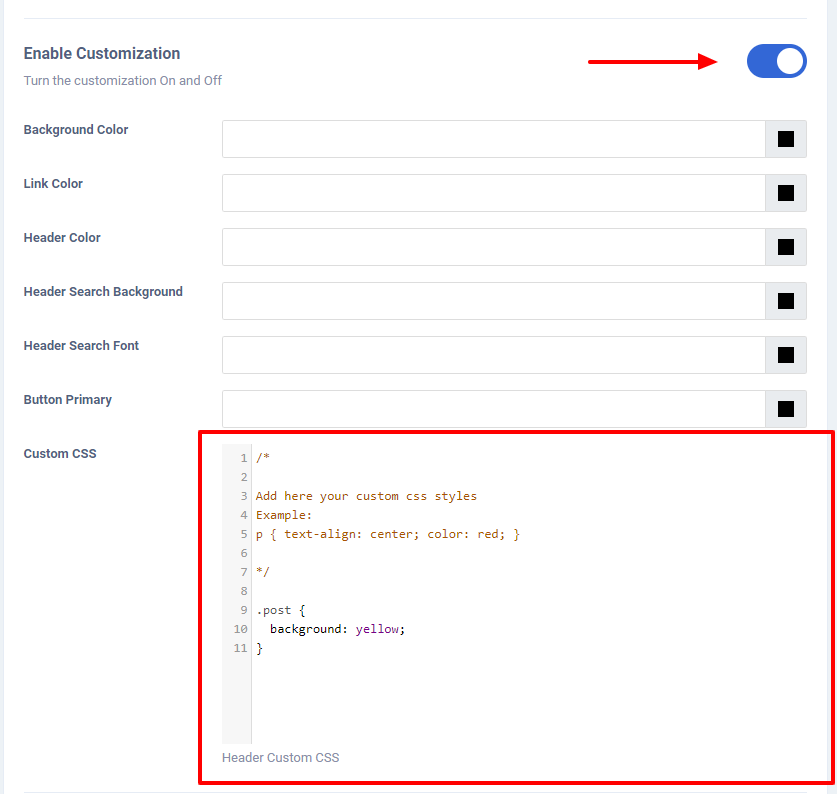Focus the Background Color input field
Screen dimensions: 837x794
[x=494, y=139]
